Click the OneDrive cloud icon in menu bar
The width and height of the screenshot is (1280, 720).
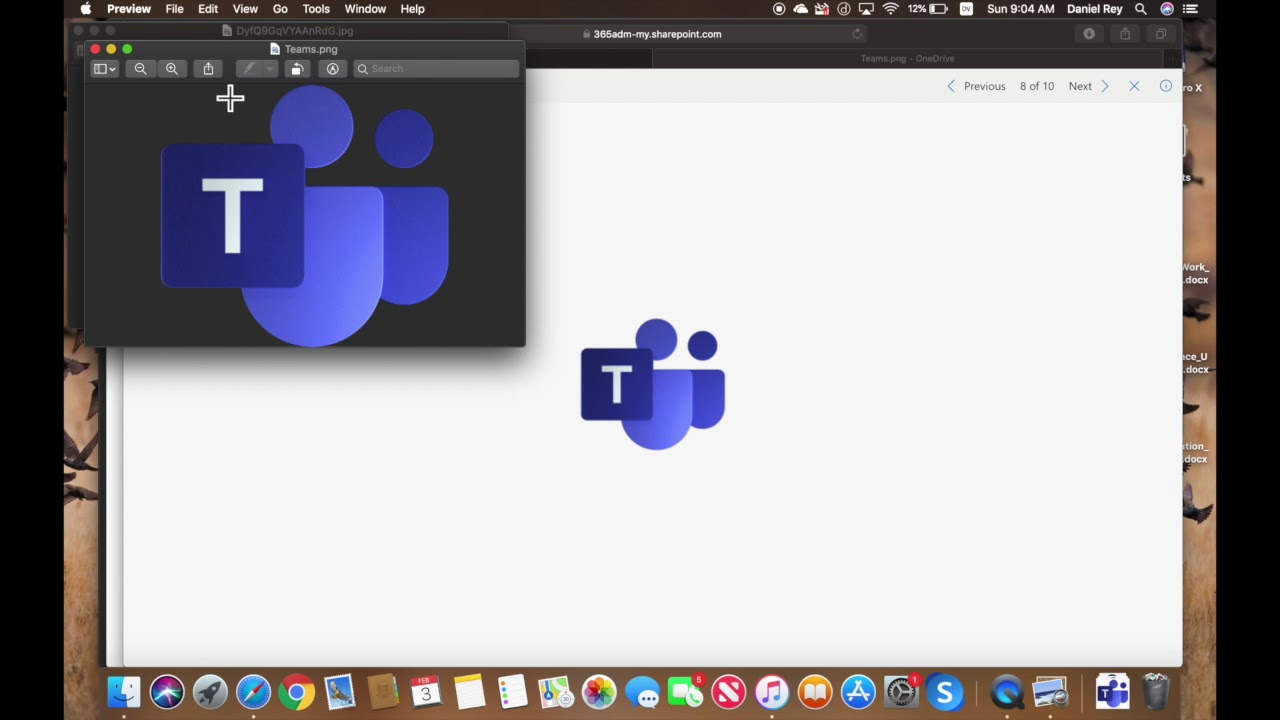800,9
